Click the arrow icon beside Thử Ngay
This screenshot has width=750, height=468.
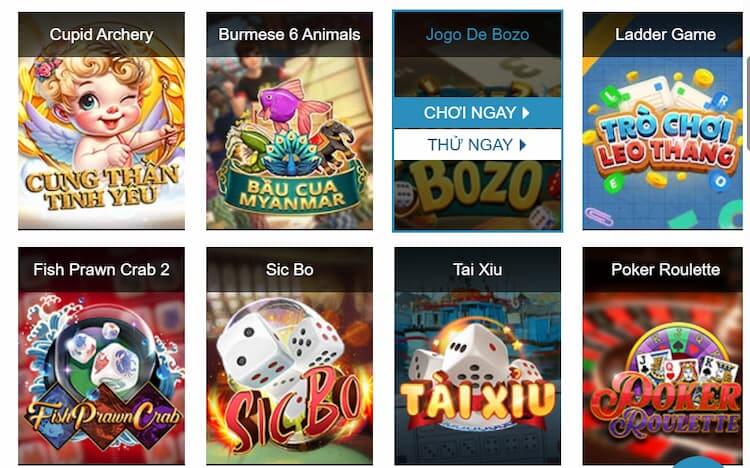[x=522, y=145]
